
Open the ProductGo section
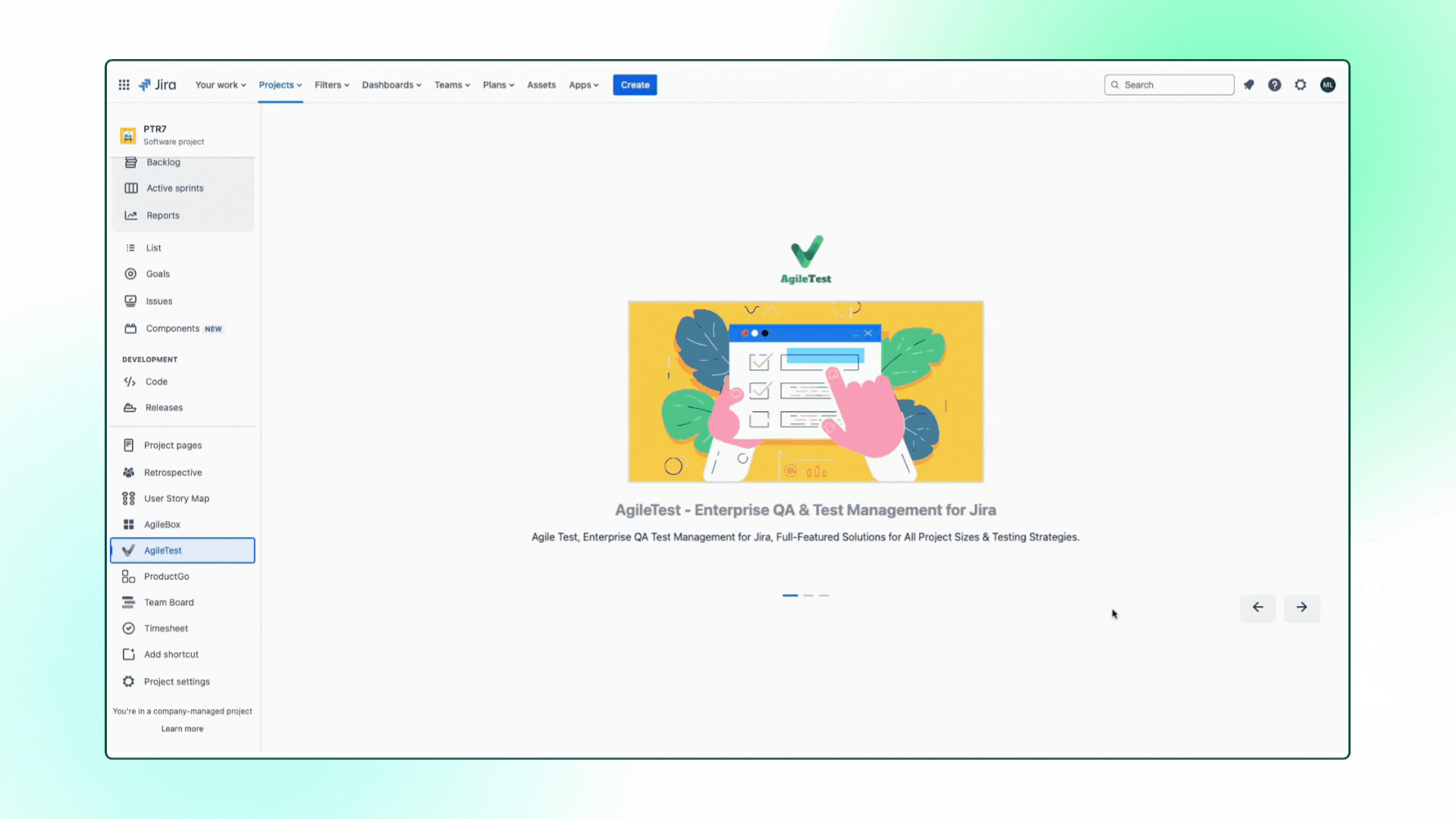166,576
